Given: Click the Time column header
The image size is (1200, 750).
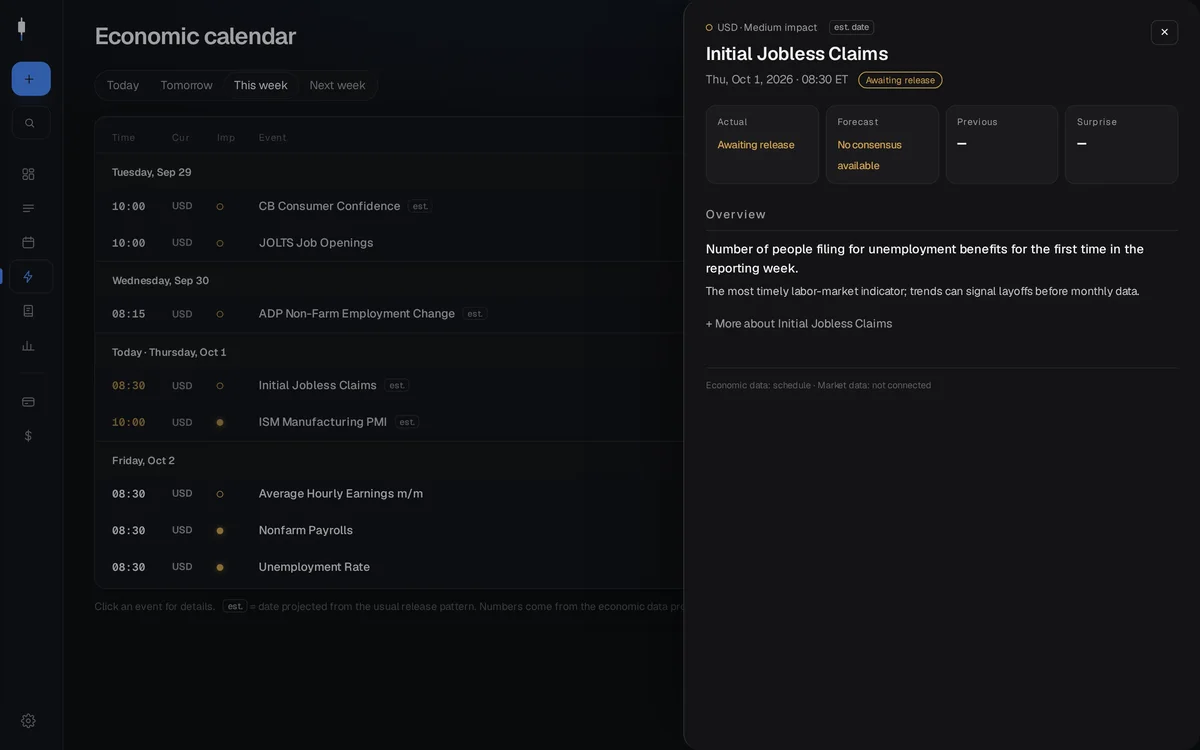Looking at the screenshot, I should (x=123, y=138).
